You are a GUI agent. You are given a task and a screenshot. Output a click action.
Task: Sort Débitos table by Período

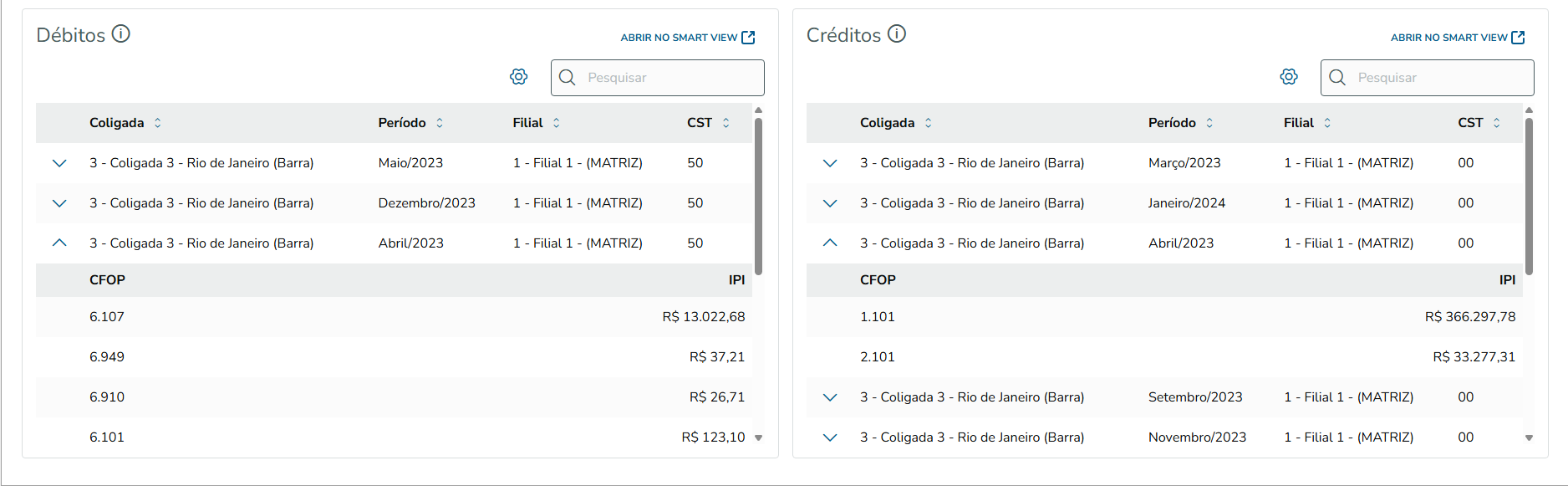[440, 123]
